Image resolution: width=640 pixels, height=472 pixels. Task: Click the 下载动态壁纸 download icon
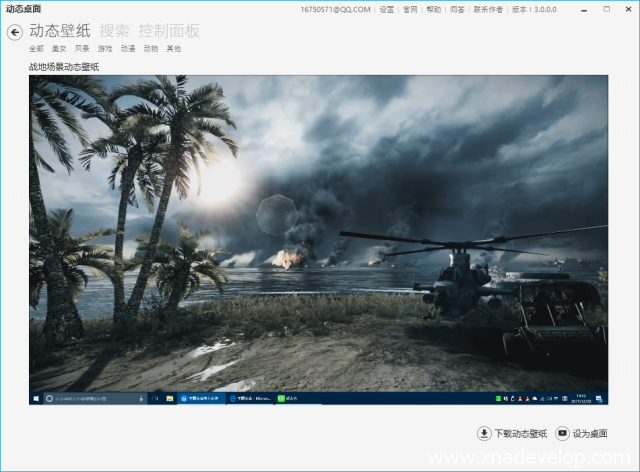point(484,434)
